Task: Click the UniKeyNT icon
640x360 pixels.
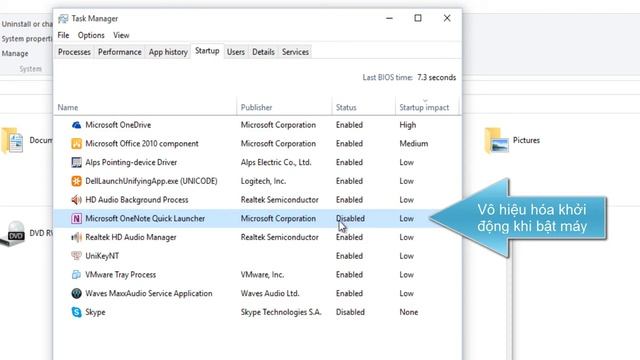Action: point(76,256)
